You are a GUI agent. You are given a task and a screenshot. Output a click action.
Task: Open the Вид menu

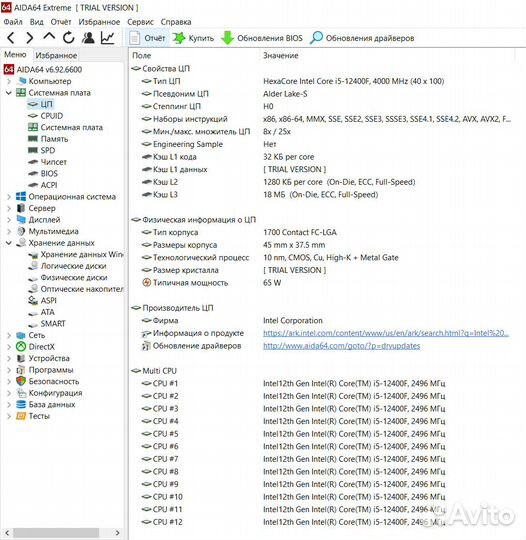coord(37,22)
